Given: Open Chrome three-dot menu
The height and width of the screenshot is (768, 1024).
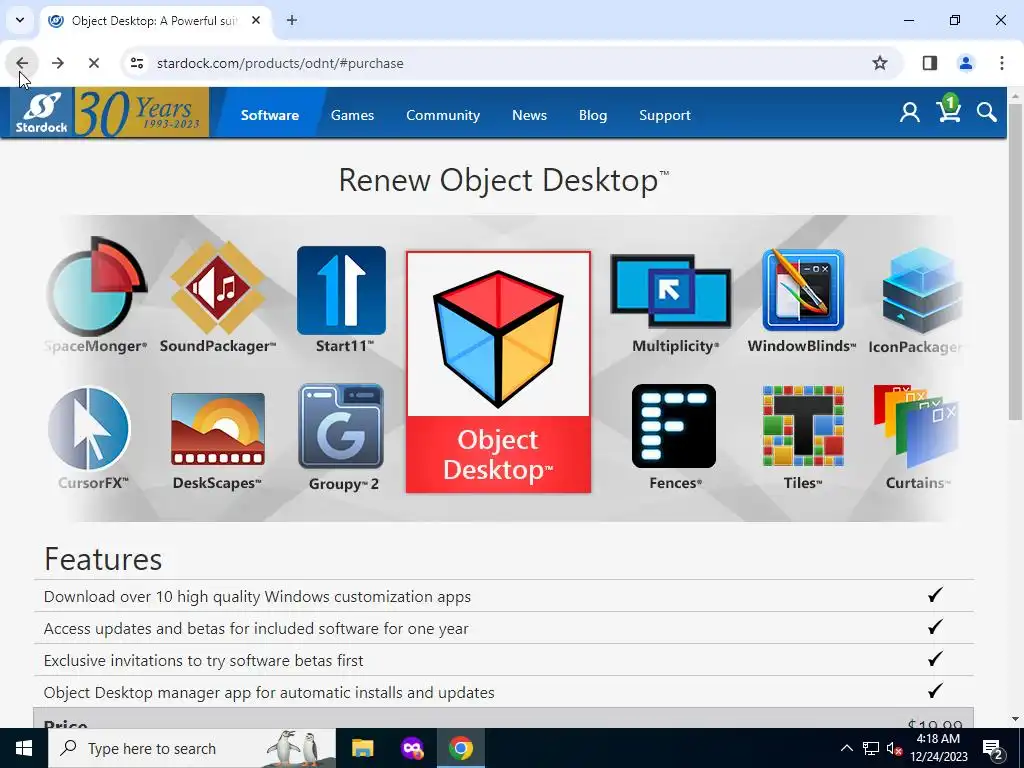Looking at the screenshot, I should click(x=1002, y=63).
